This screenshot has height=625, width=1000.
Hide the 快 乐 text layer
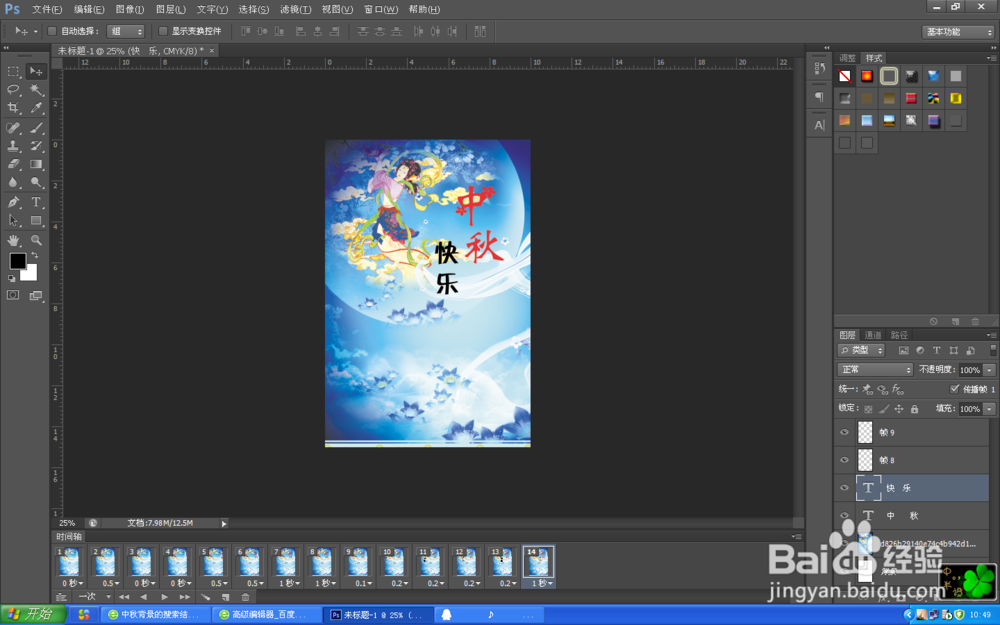(x=844, y=488)
